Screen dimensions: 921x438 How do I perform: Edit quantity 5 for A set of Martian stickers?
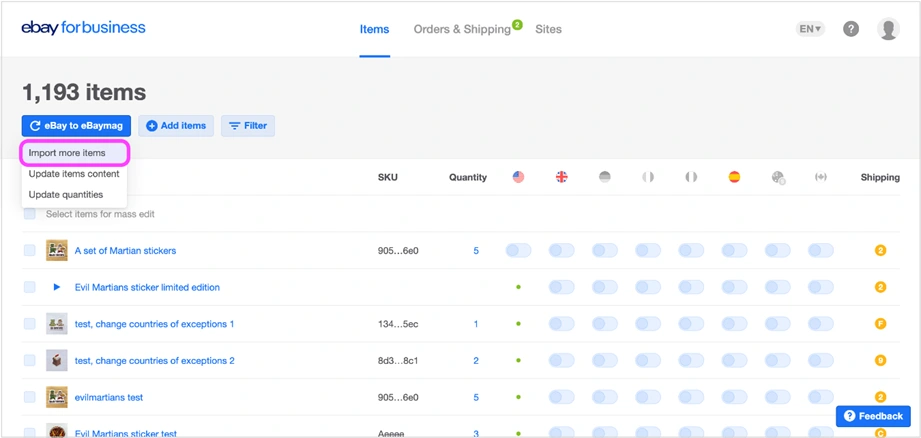(x=476, y=251)
